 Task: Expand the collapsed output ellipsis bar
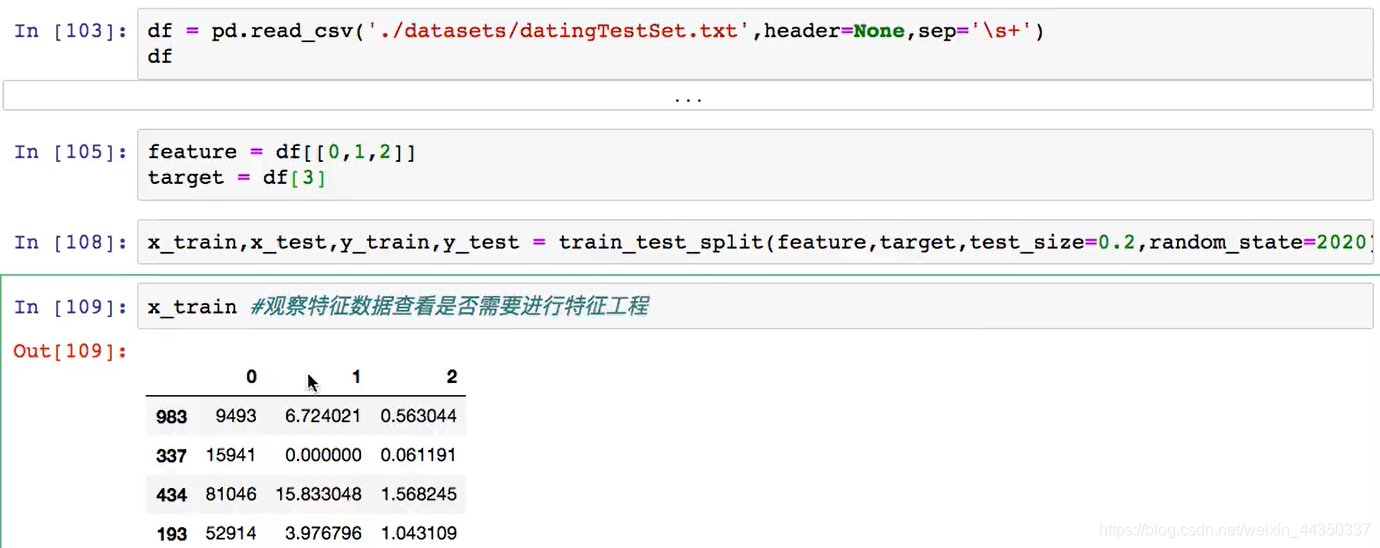tap(688, 98)
